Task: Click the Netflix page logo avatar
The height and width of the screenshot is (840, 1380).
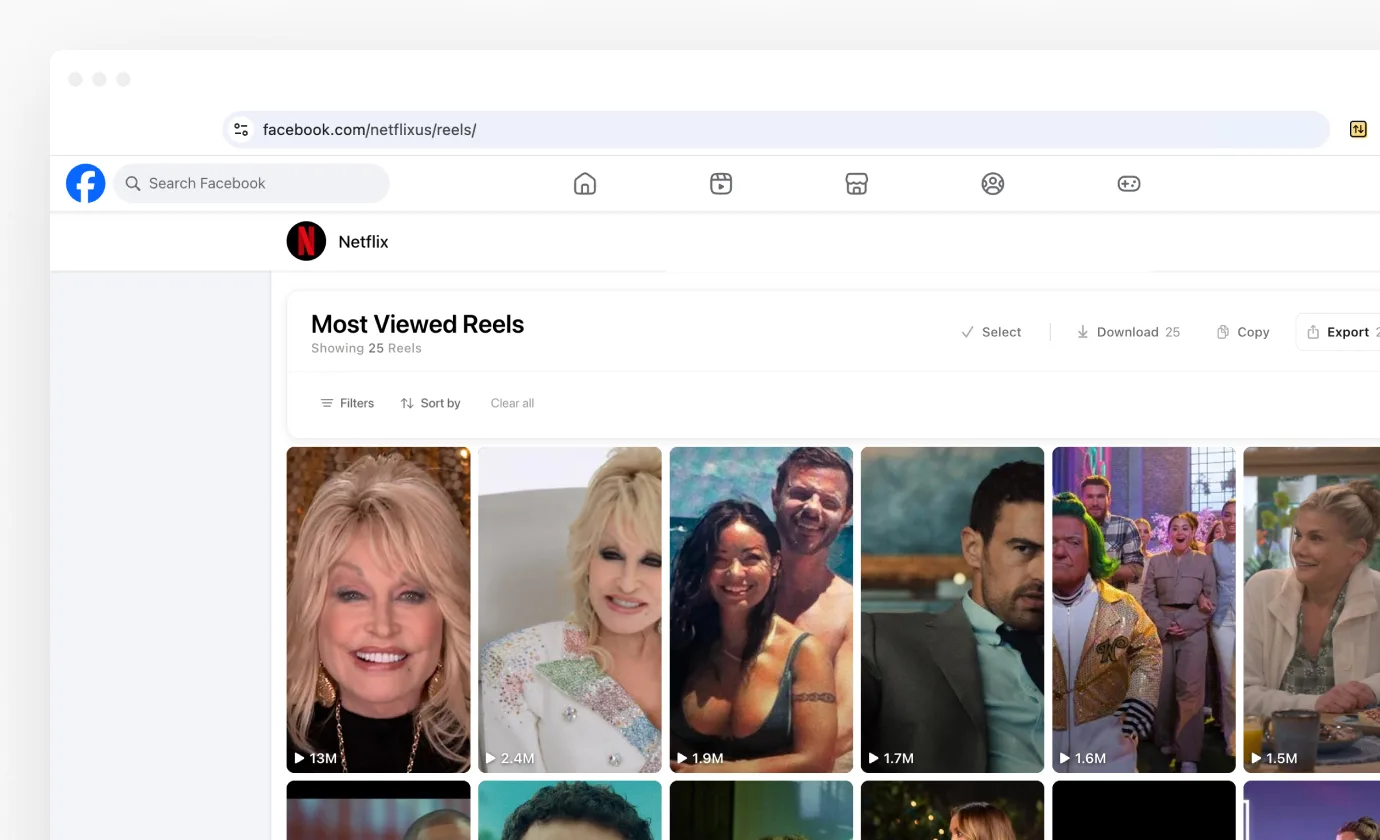Action: (x=306, y=241)
